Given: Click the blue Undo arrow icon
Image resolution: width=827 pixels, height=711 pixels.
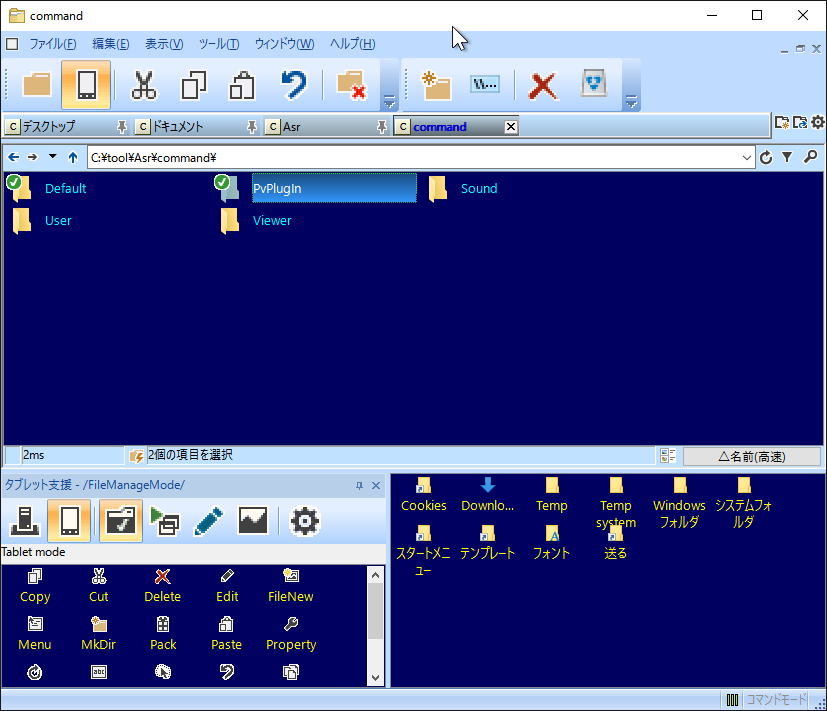Looking at the screenshot, I should (x=293, y=85).
